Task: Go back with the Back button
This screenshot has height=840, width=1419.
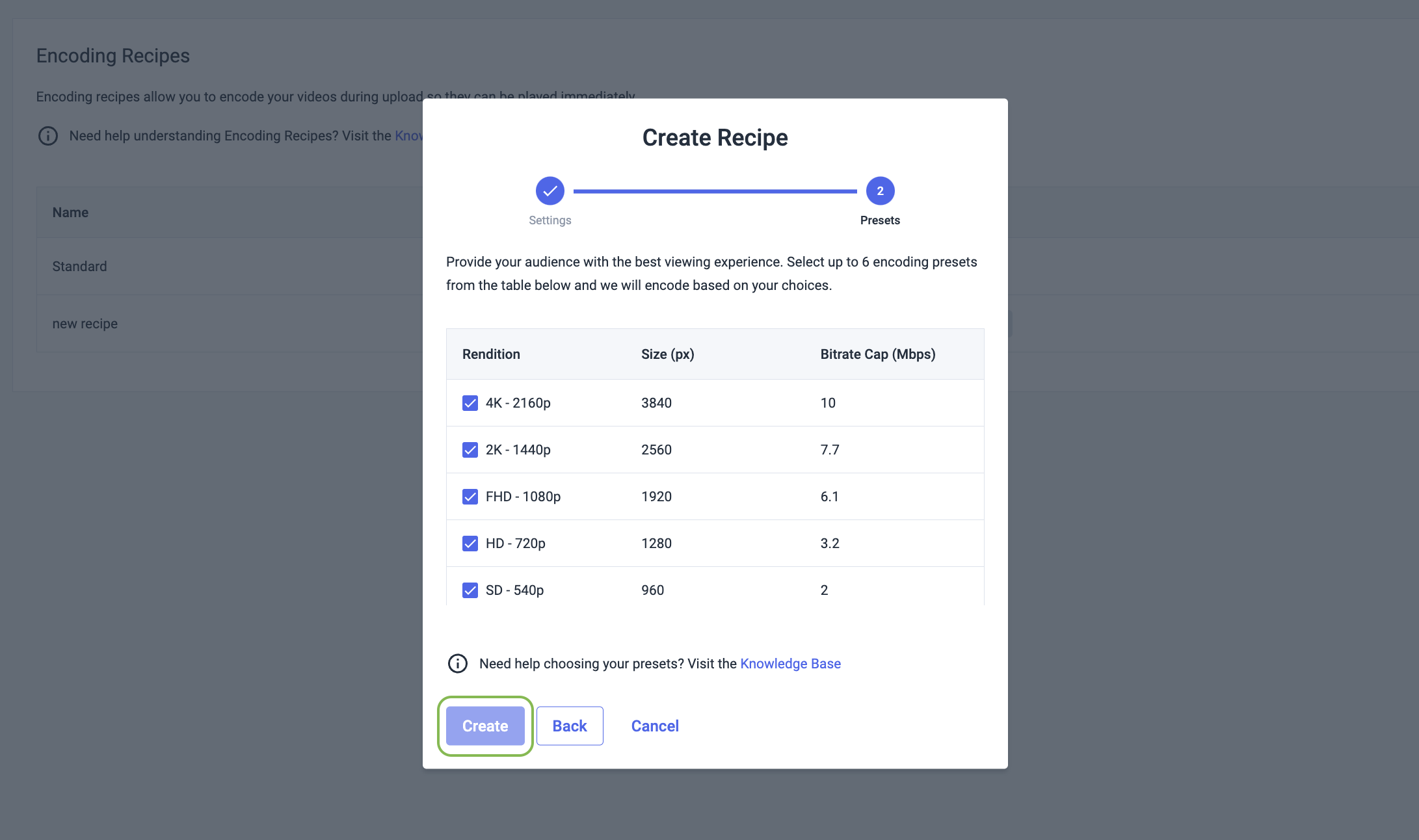Action: tap(570, 726)
